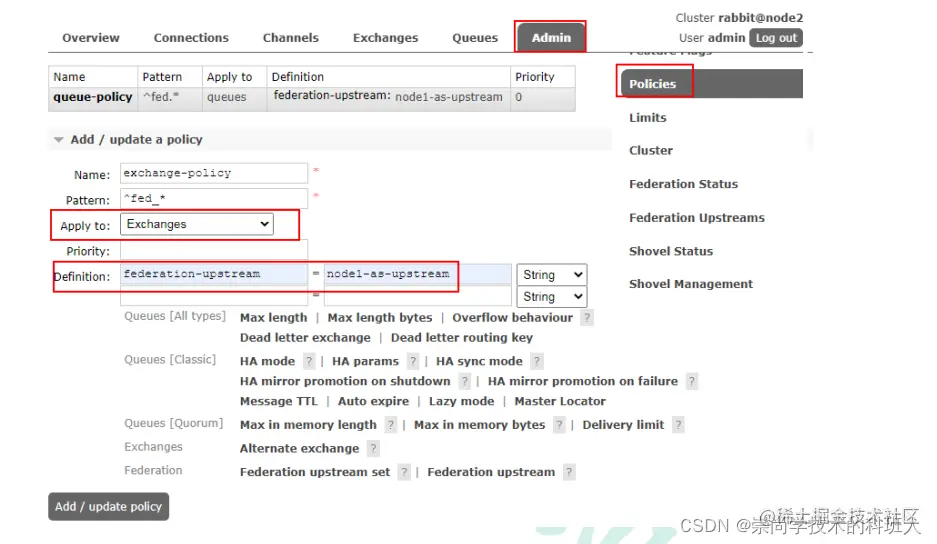Click the Federation upstream set shortcut
This screenshot has height=544, width=937.
click(x=315, y=472)
